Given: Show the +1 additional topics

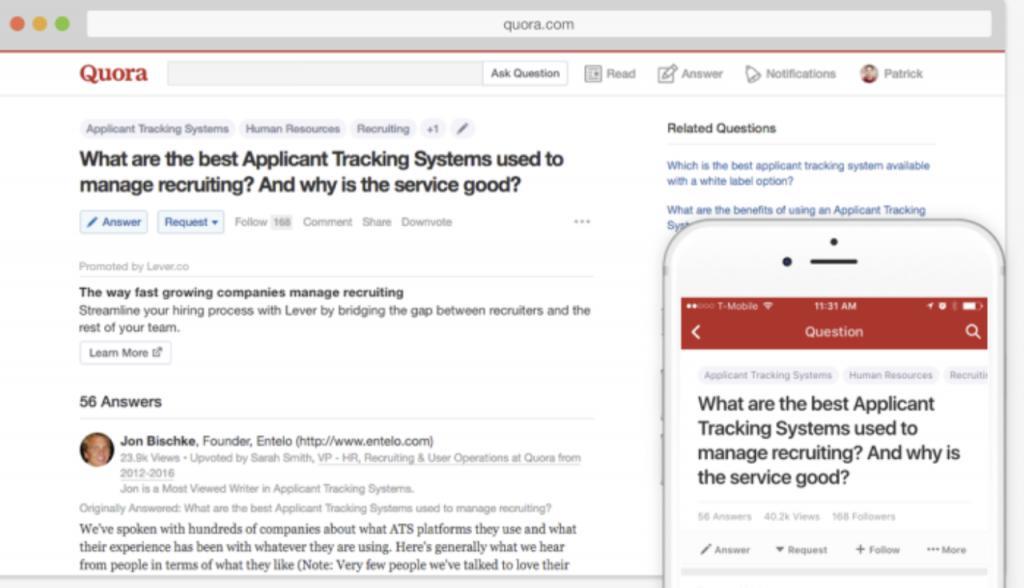Looking at the screenshot, I should tap(432, 129).
